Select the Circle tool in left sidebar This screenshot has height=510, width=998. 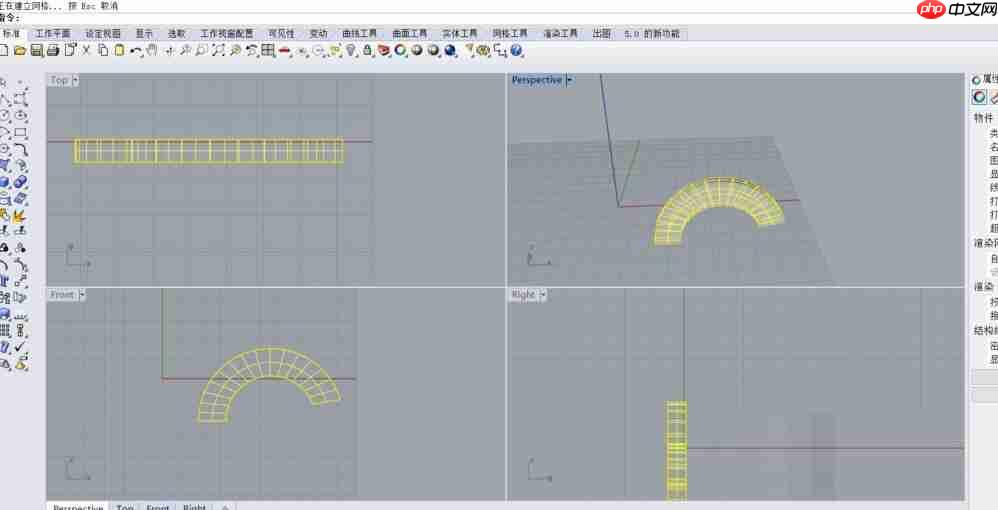click(x=4, y=115)
